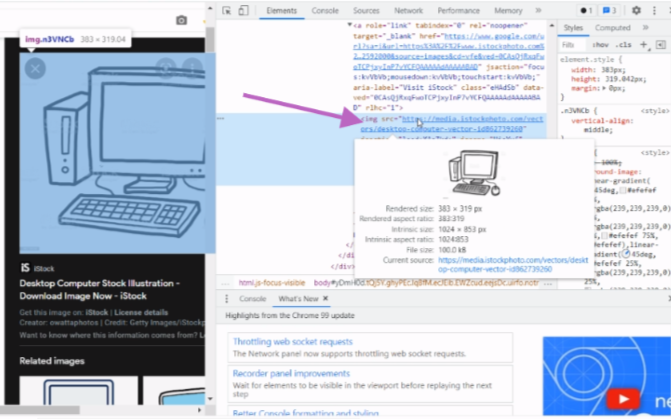
Task: Open the Performance tab
Action: 458,11
